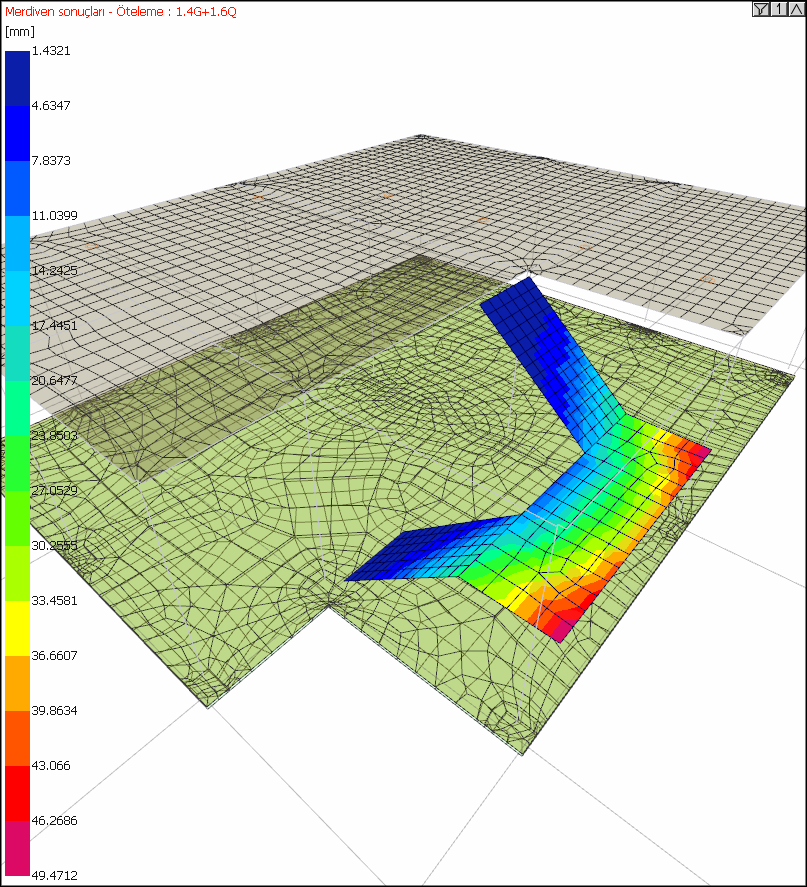Pick the red 43.066 legend color band

pos(17,793)
